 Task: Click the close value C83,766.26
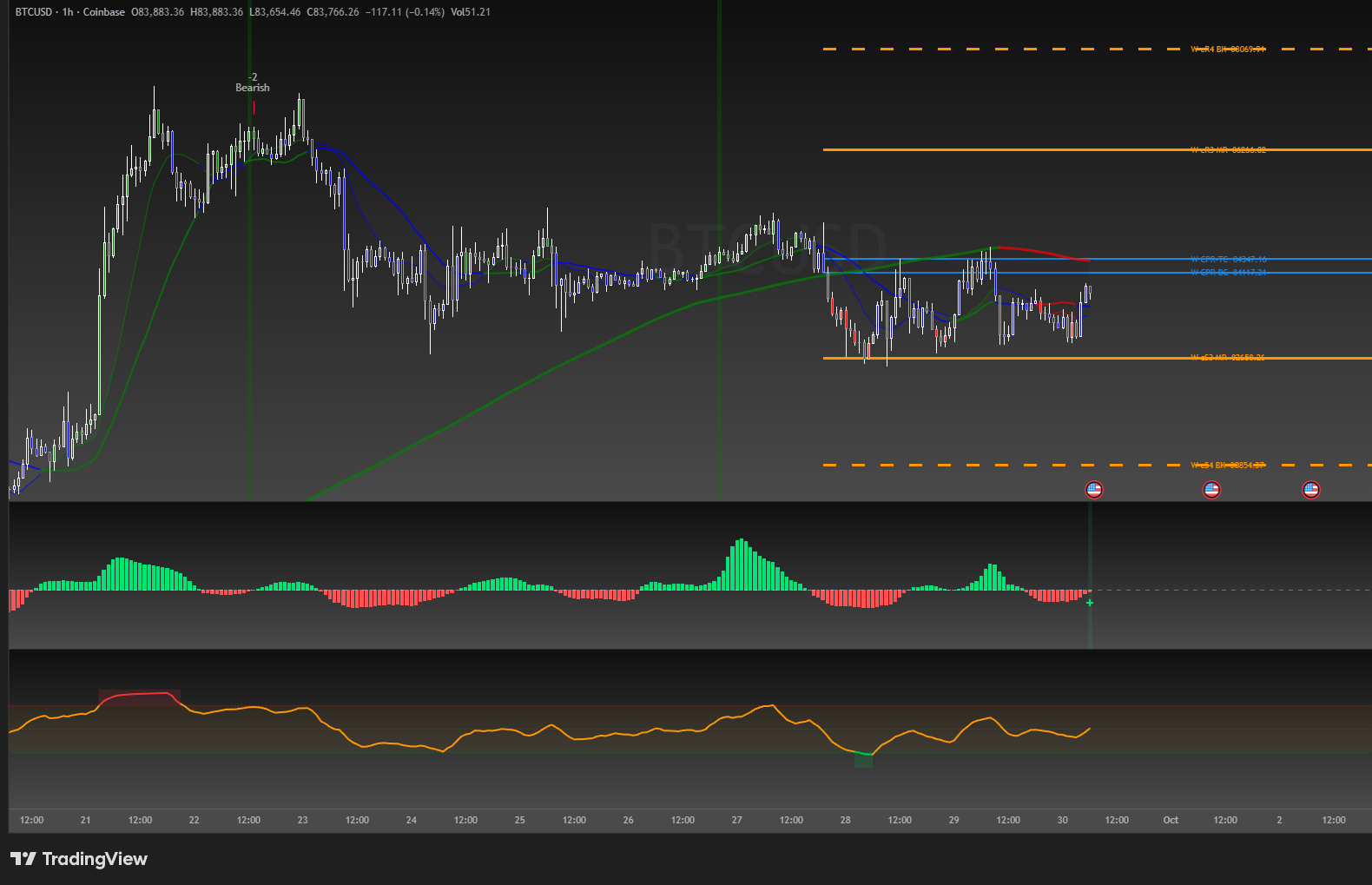333,12
